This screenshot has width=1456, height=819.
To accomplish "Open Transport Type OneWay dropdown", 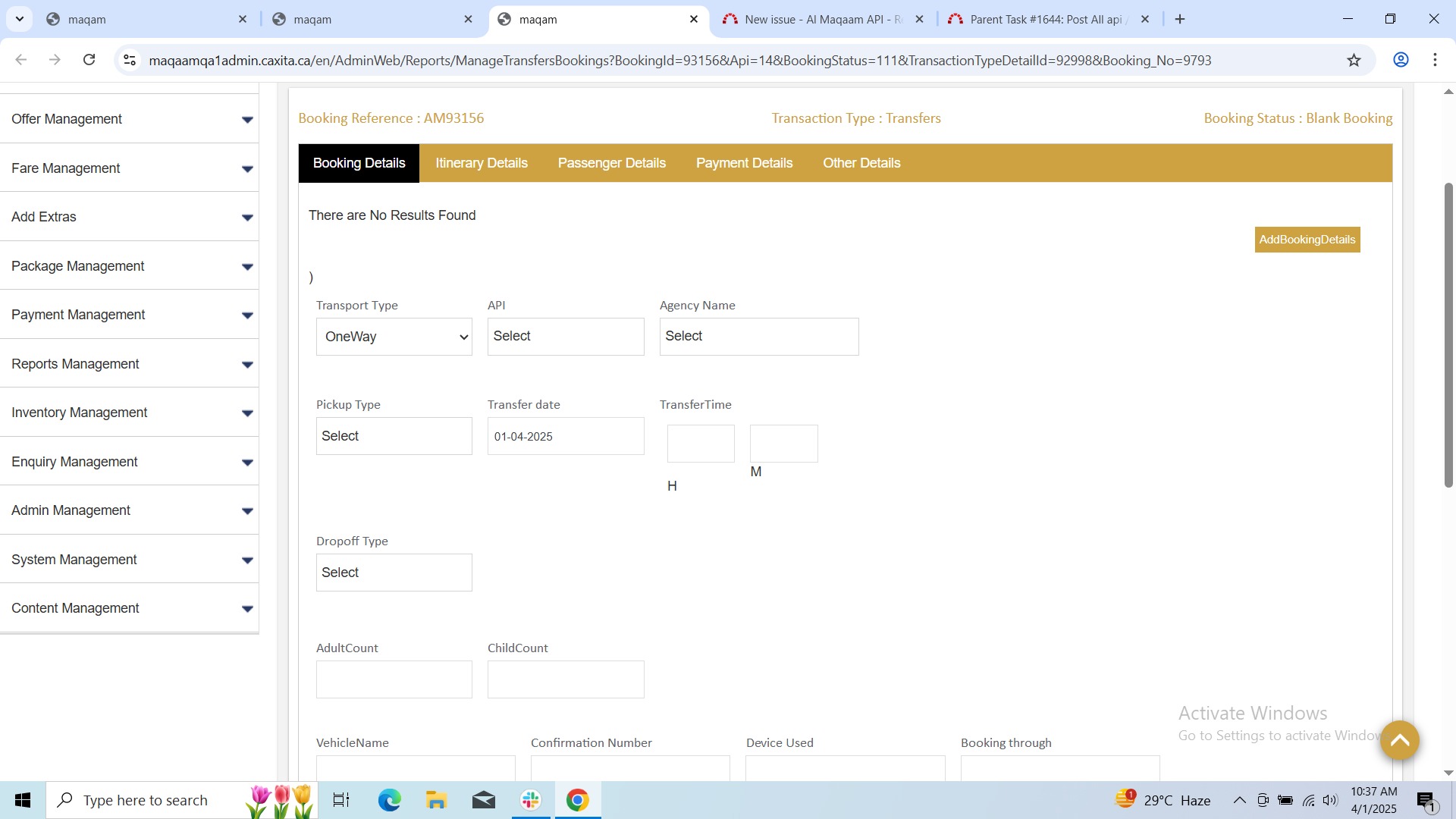I will coord(394,337).
